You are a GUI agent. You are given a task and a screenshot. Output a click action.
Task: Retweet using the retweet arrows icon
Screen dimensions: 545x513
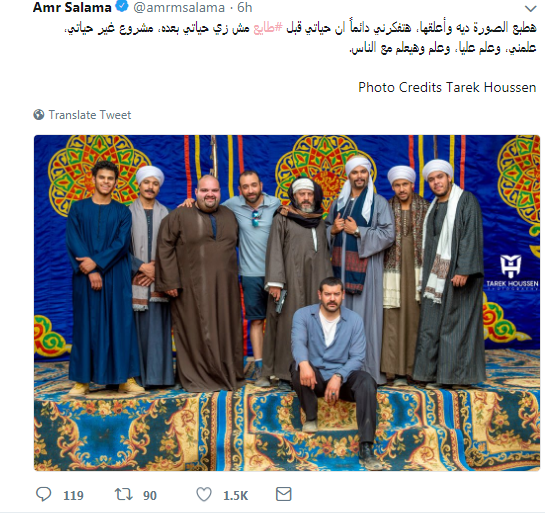click(x=124, y=494)
